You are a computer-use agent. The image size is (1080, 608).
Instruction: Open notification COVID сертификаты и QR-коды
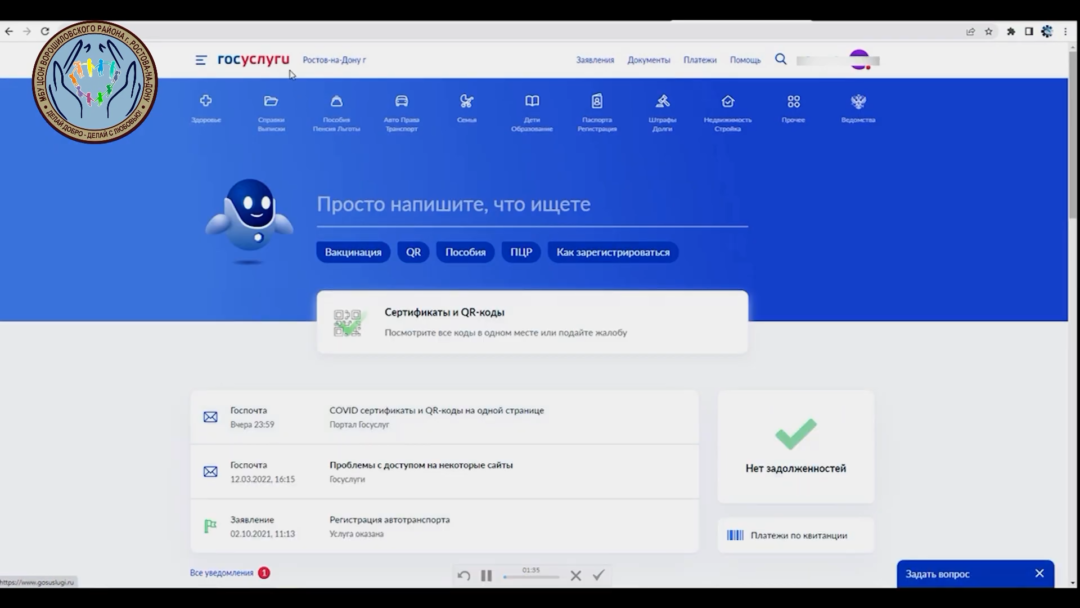(444, 417)
